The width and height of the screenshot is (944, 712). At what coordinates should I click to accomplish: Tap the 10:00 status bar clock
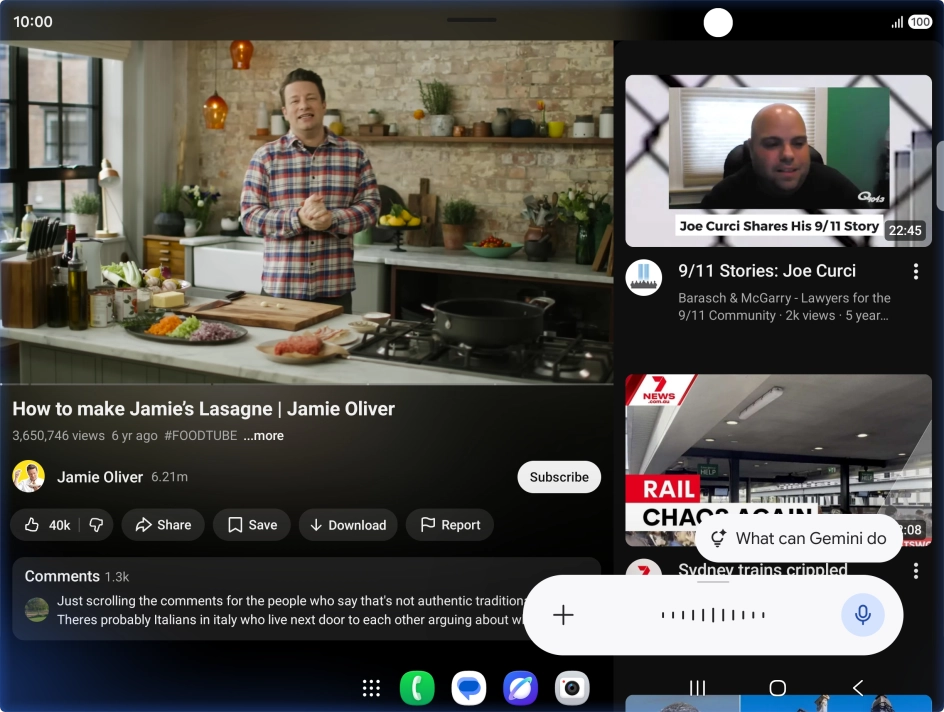(33, 22)
